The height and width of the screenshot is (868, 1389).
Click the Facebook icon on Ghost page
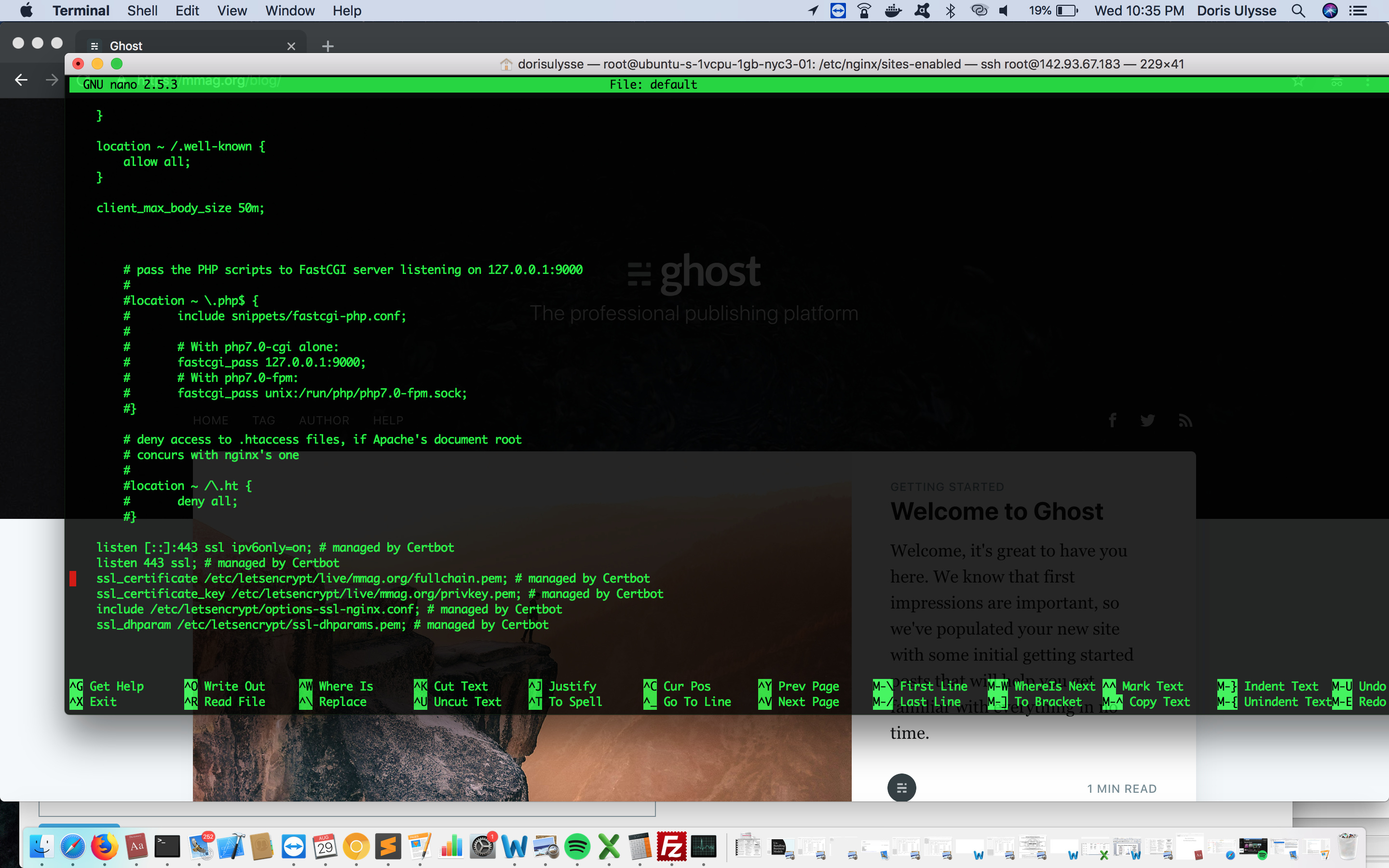(1112, 420)
